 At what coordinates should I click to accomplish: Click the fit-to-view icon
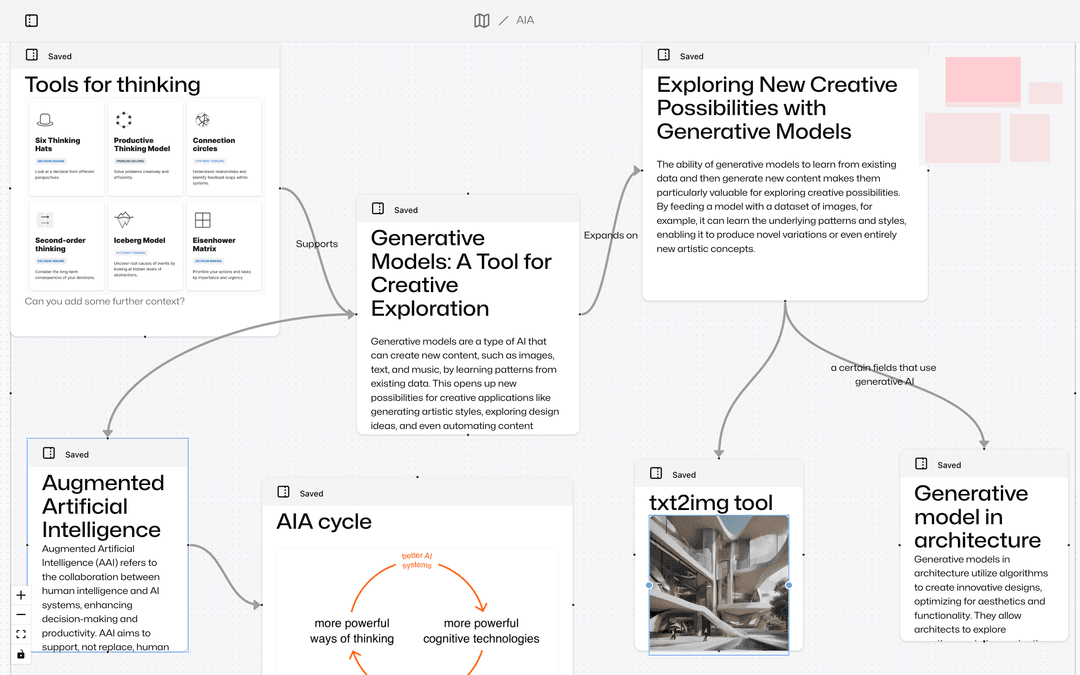[x=21, y=634]
